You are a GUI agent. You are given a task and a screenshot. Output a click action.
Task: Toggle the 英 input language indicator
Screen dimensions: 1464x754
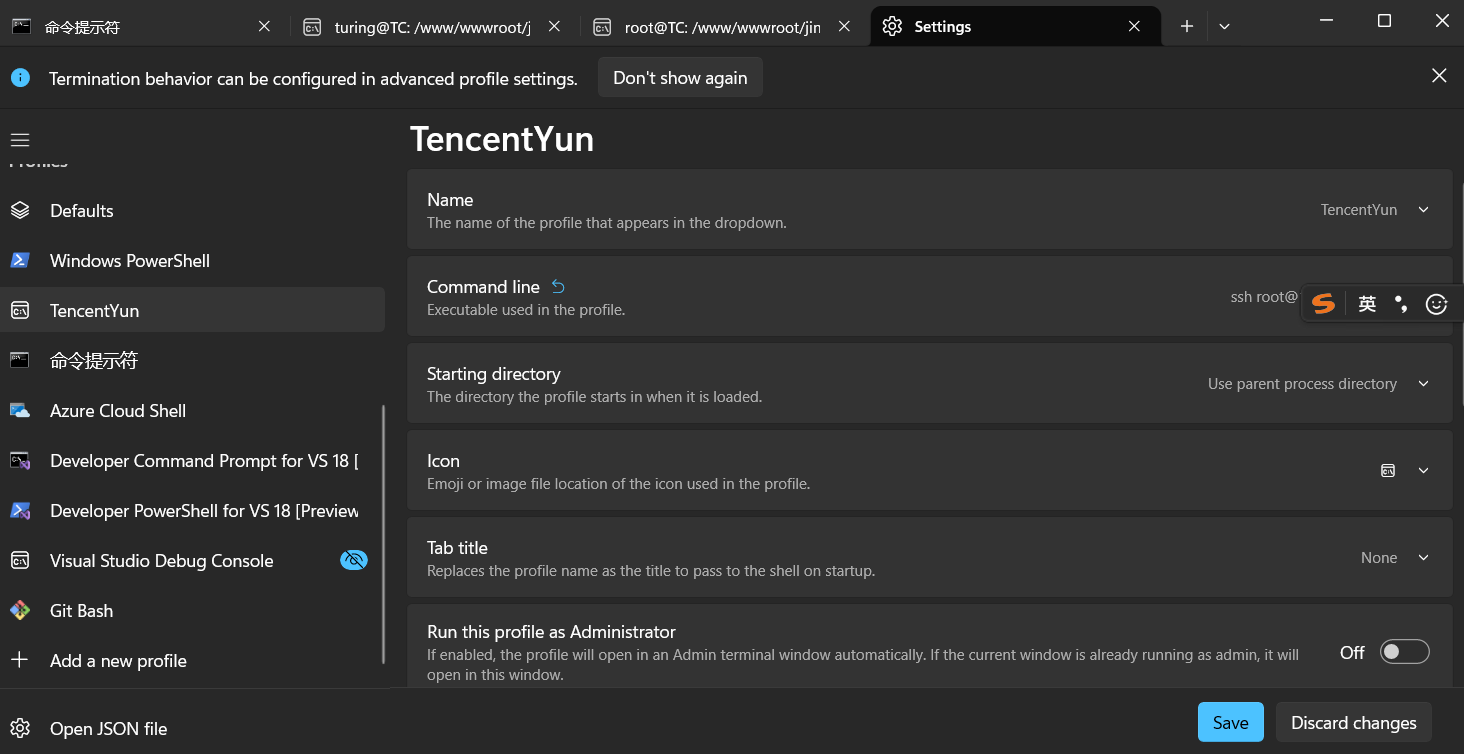coord(1367,304)
